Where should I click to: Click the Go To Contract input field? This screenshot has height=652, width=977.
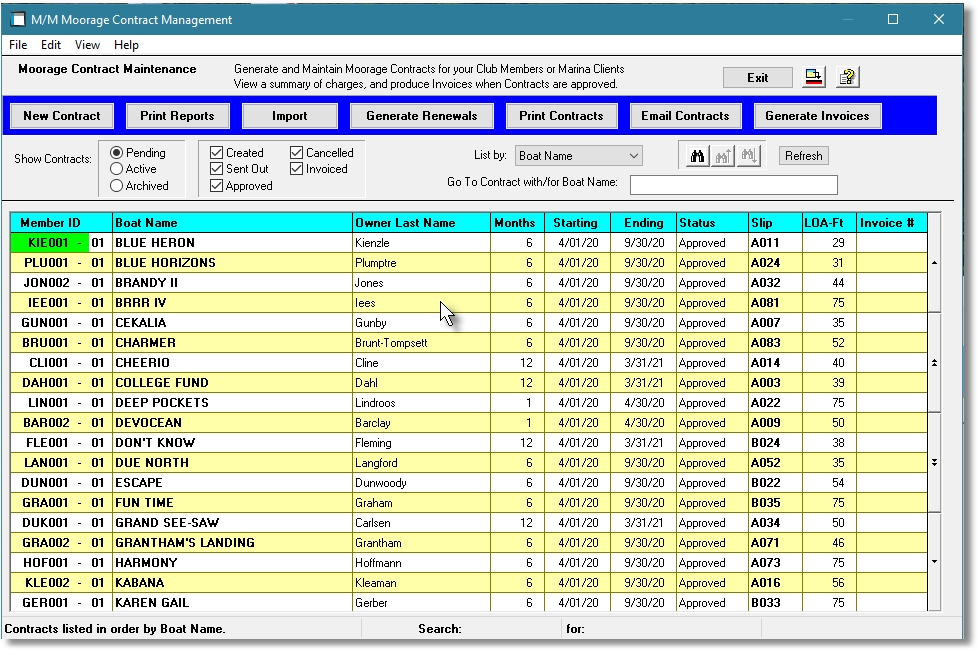(733, 184)
